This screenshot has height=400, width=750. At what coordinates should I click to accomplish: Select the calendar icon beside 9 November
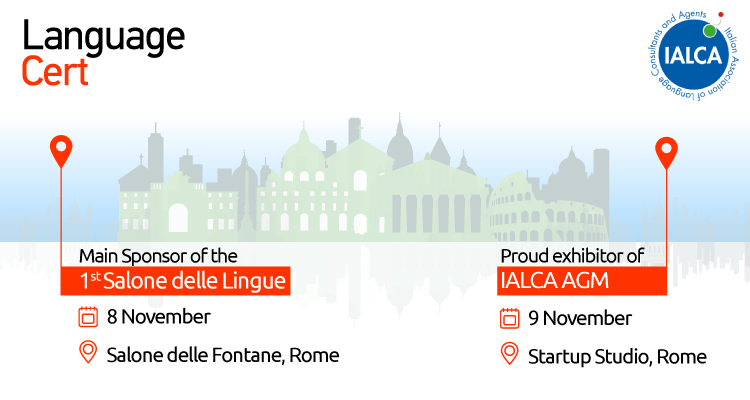click(x=509, y=319)
